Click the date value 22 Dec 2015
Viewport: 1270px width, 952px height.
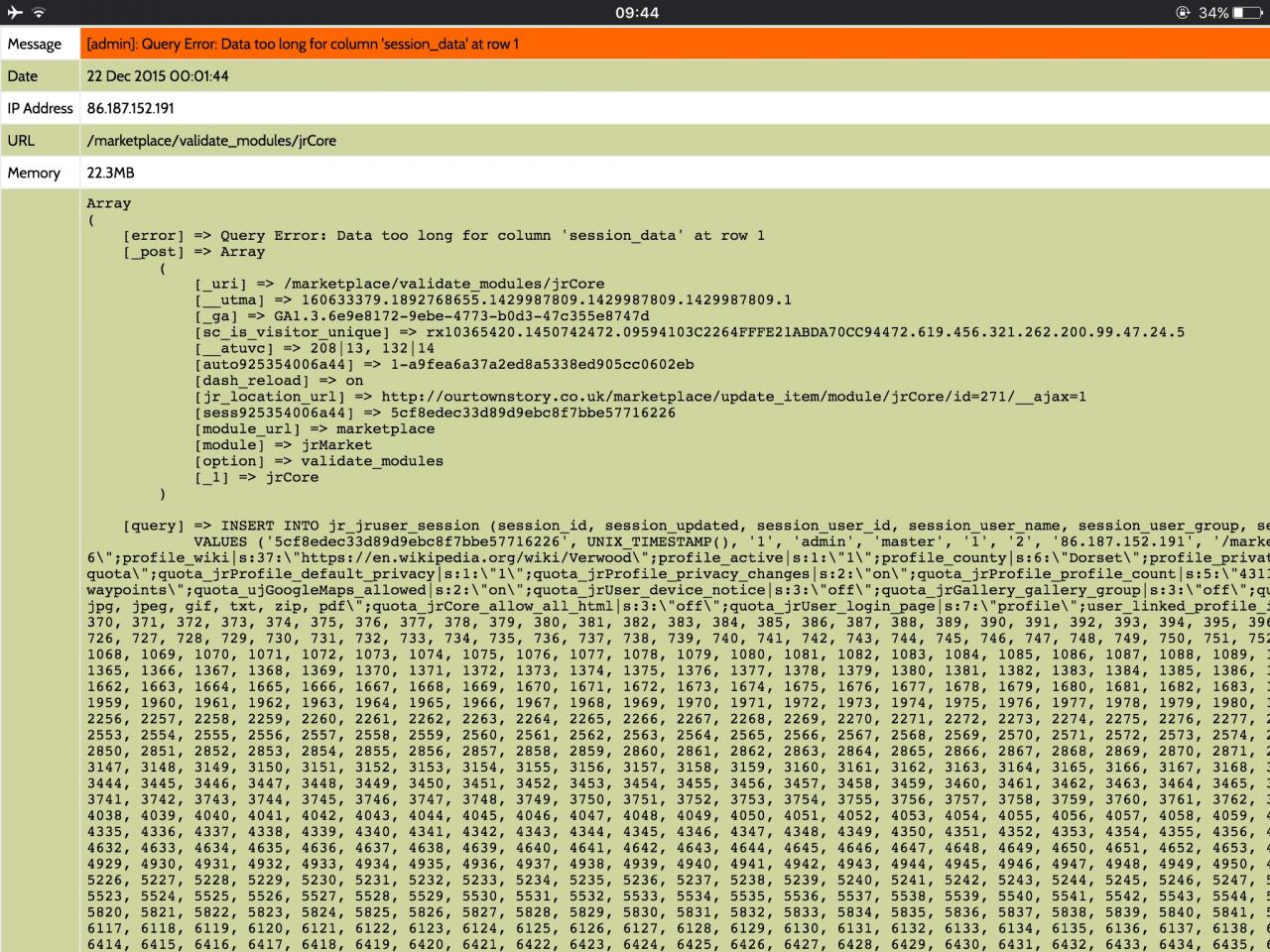(158, 76)
